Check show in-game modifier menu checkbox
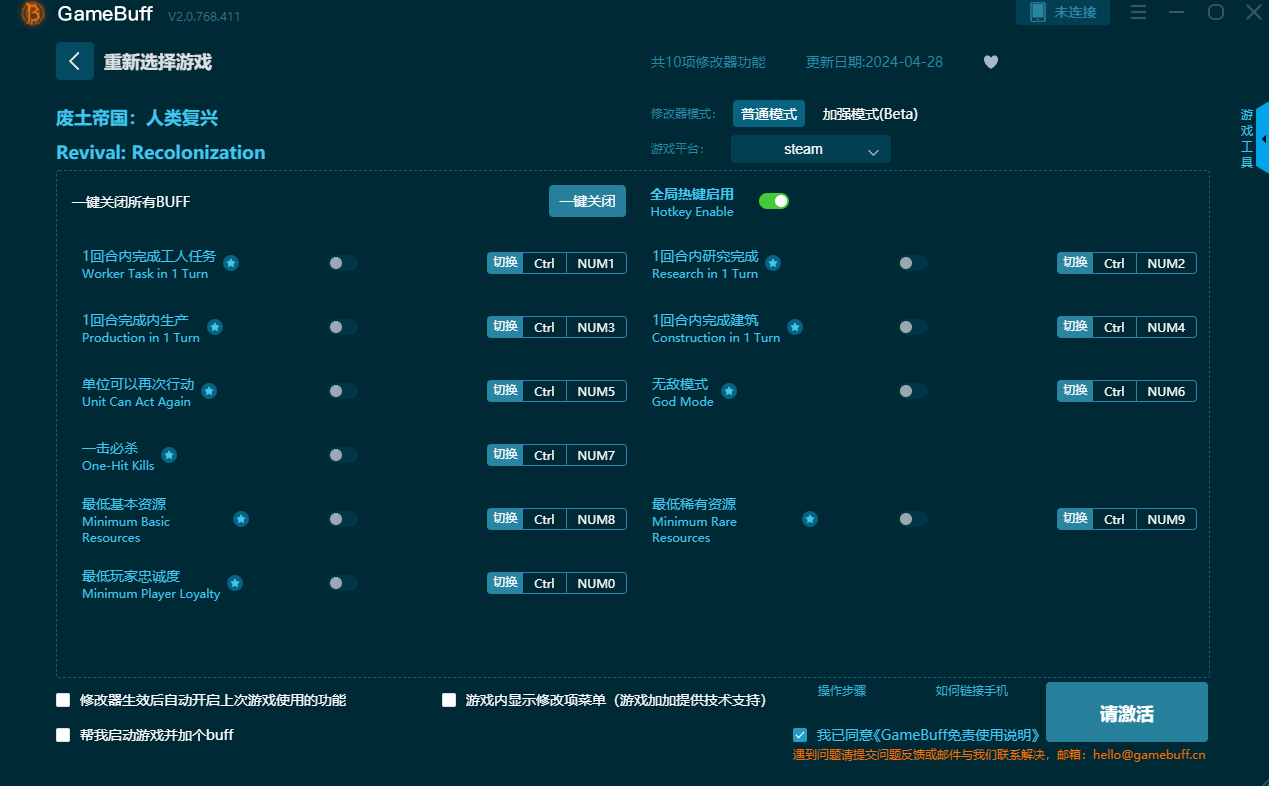 pos(449,700)
